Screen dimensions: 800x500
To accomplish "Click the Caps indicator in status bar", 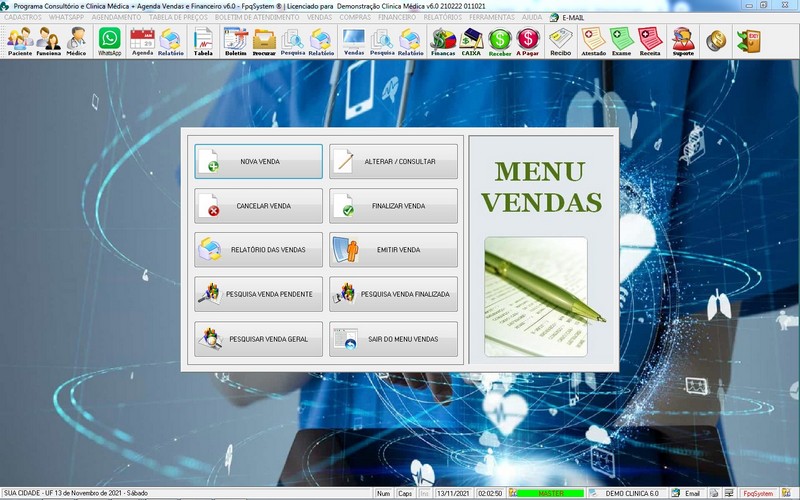I will [x=405, y=493].
